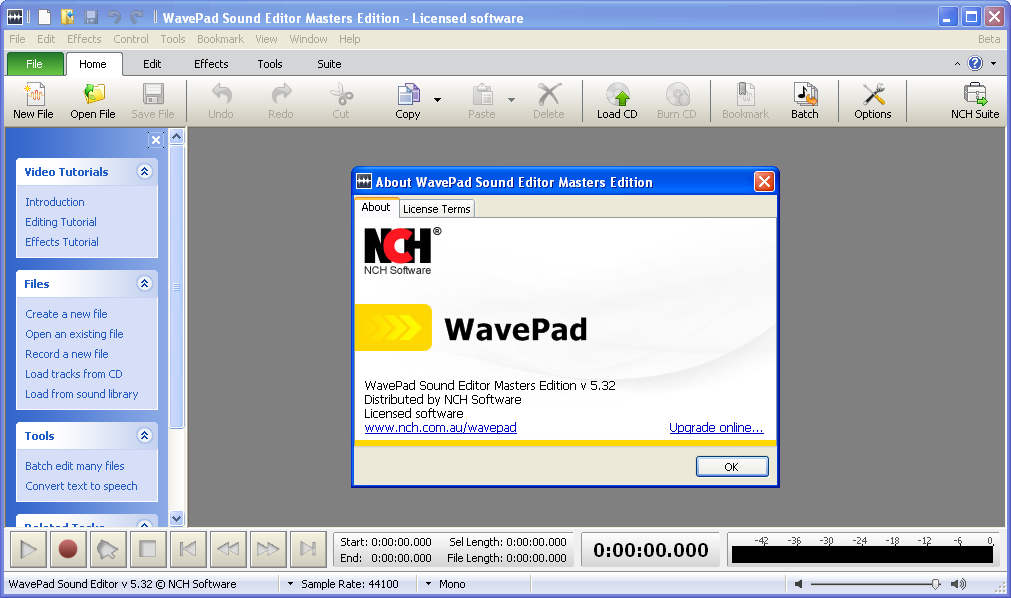
Task: Click OK in the About dialog
Action: (732, 466)
